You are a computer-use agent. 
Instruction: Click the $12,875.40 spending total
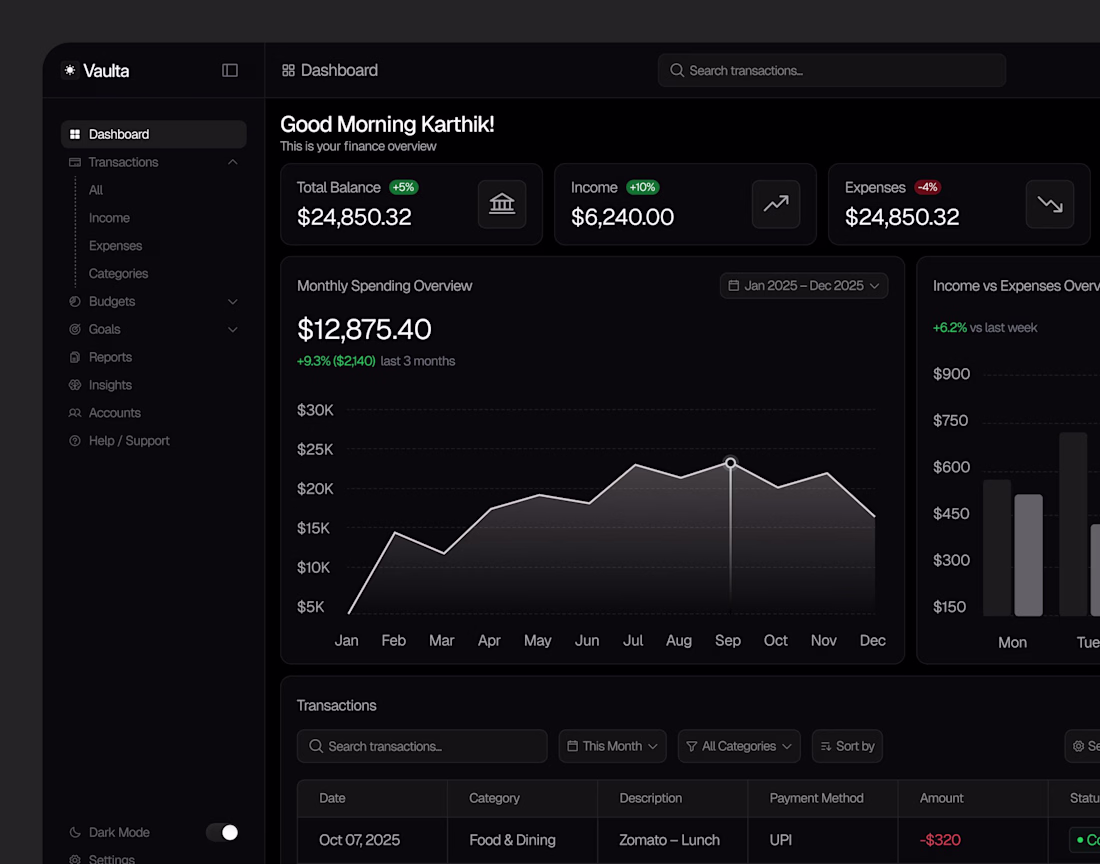click(364, 329)
